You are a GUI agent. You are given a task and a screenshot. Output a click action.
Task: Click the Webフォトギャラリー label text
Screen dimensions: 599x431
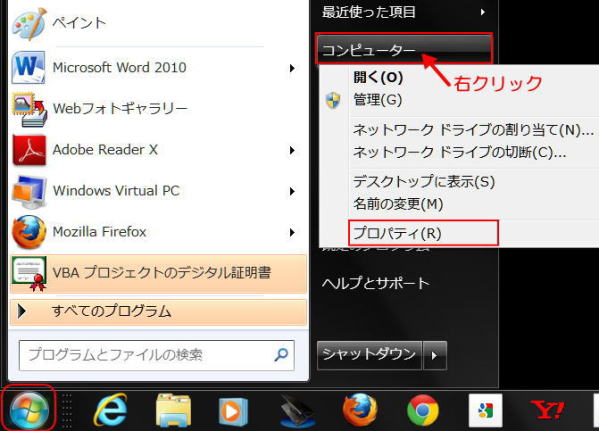(120, 109)
